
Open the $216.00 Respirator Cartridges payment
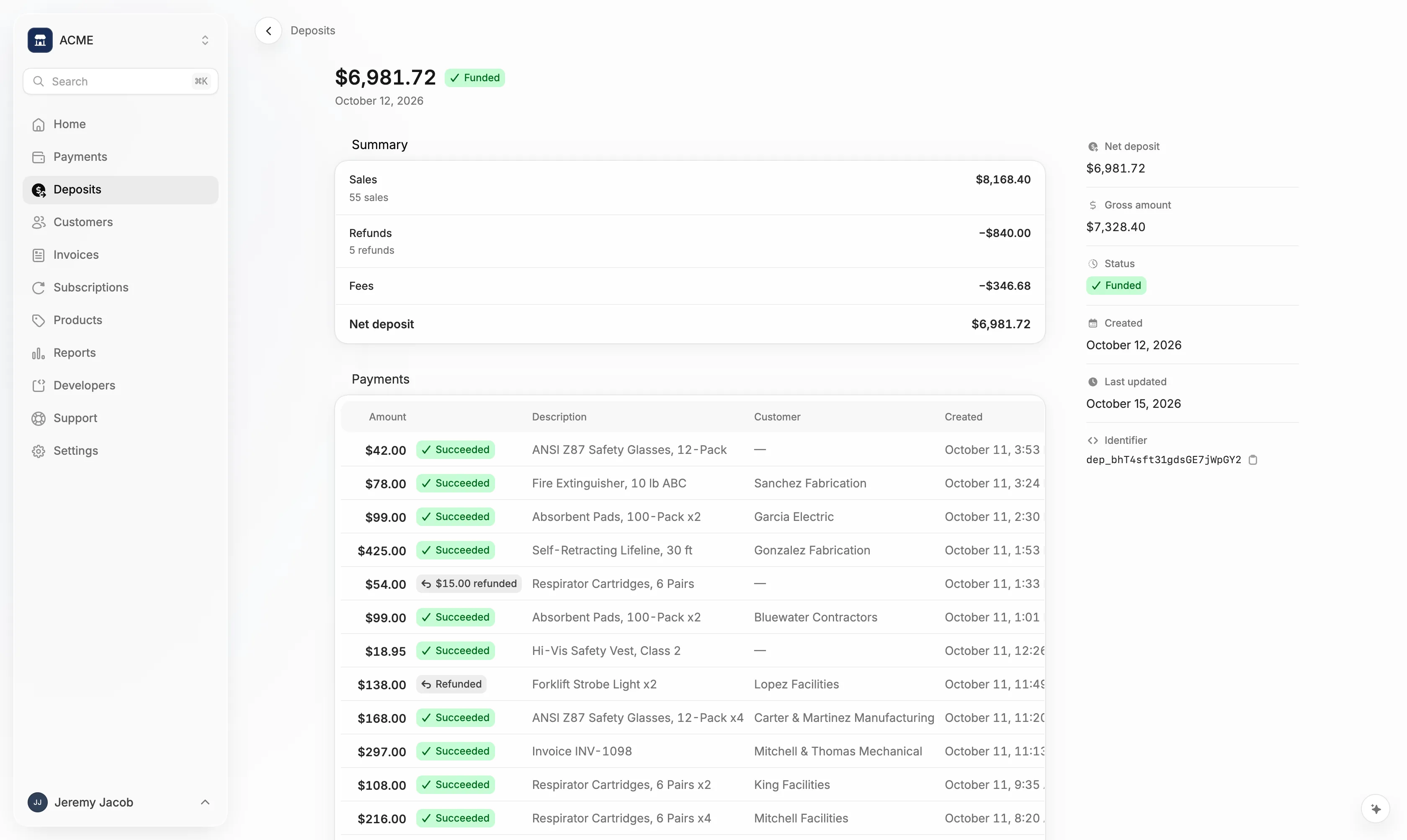point(692,818)
